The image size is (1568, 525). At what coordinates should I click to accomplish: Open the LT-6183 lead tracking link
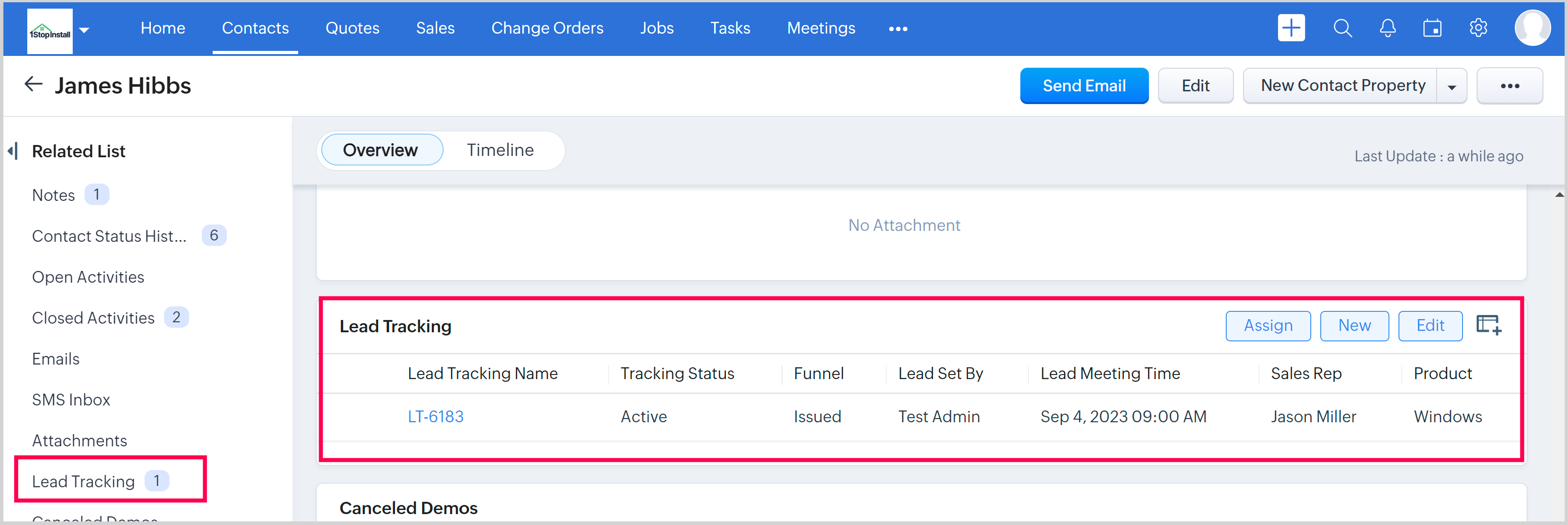coord(435,416)
